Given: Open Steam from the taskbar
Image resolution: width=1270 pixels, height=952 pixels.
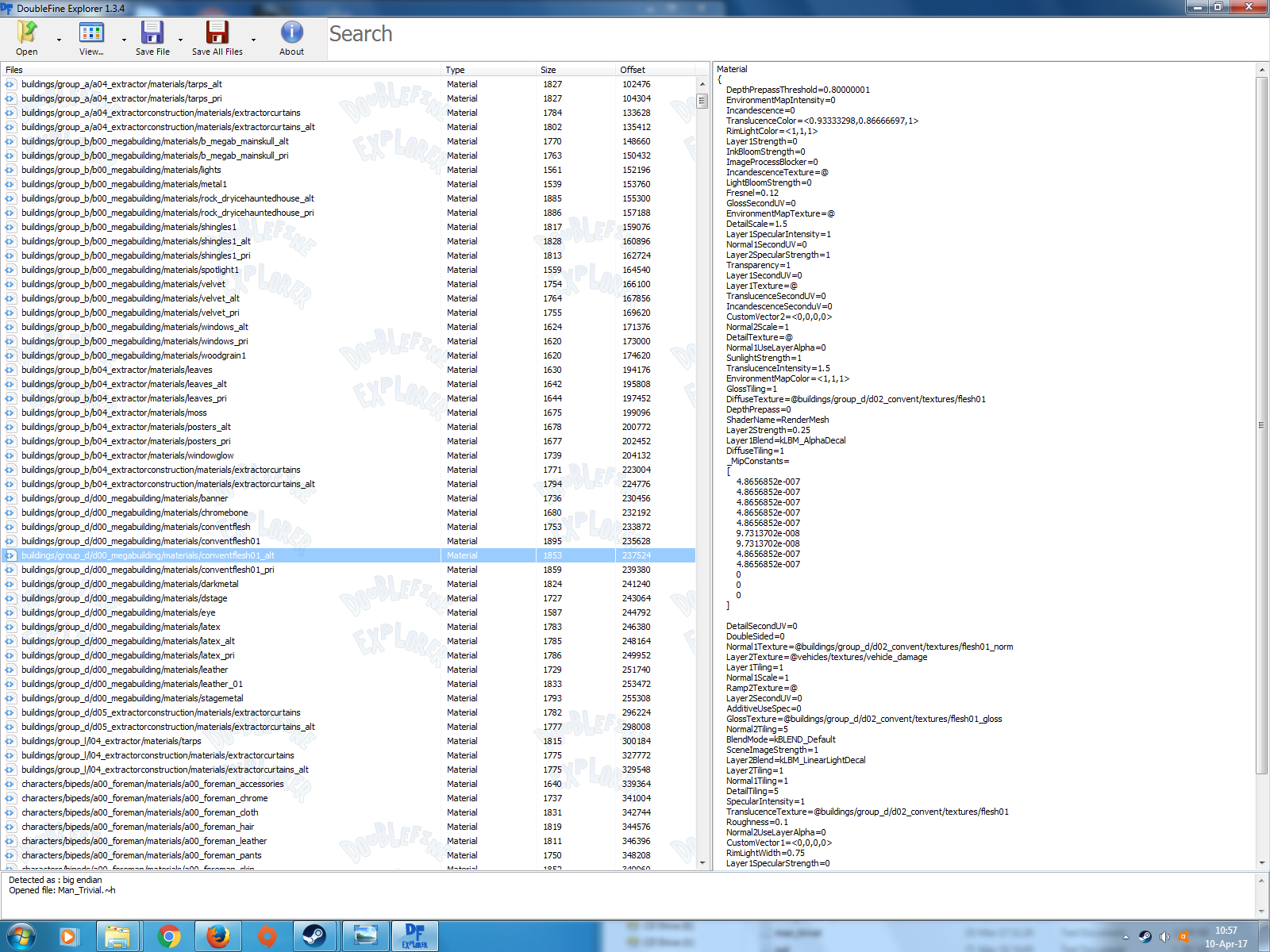Looking at the screenshot, I should [x=314, y=937].
